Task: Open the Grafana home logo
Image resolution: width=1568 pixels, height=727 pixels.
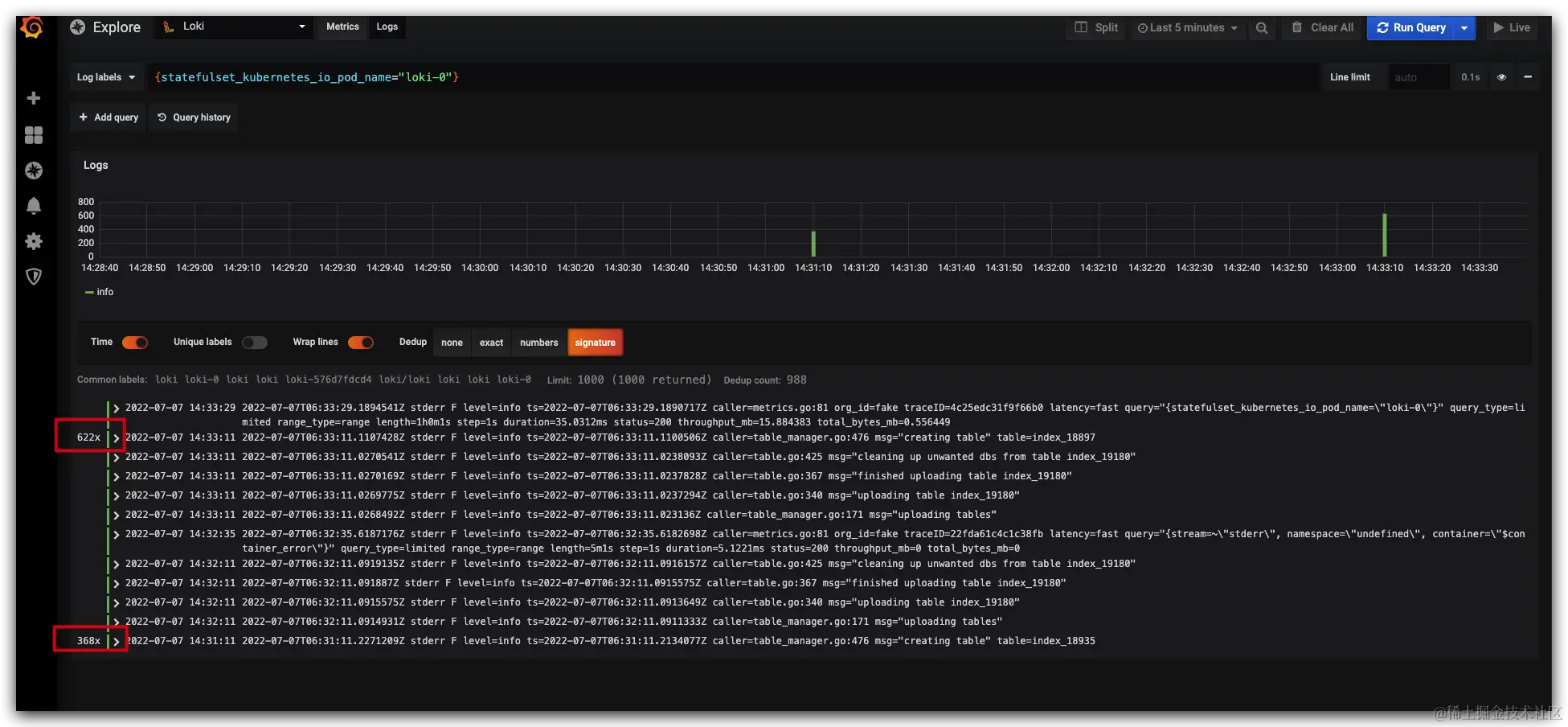Action: coord(32,27)
